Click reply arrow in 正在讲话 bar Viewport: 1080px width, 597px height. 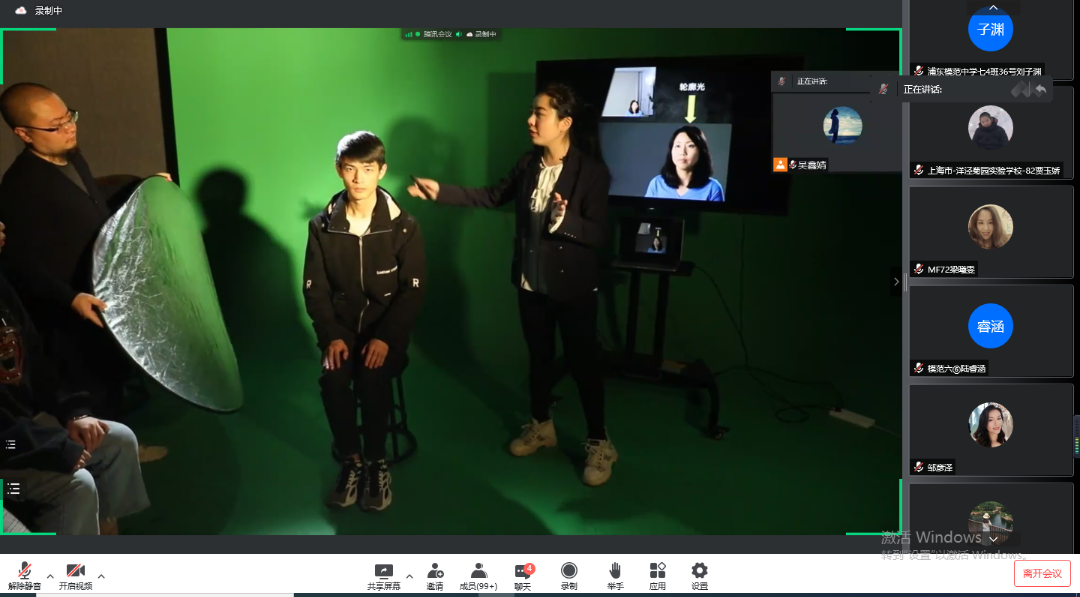coord(1040,90)
